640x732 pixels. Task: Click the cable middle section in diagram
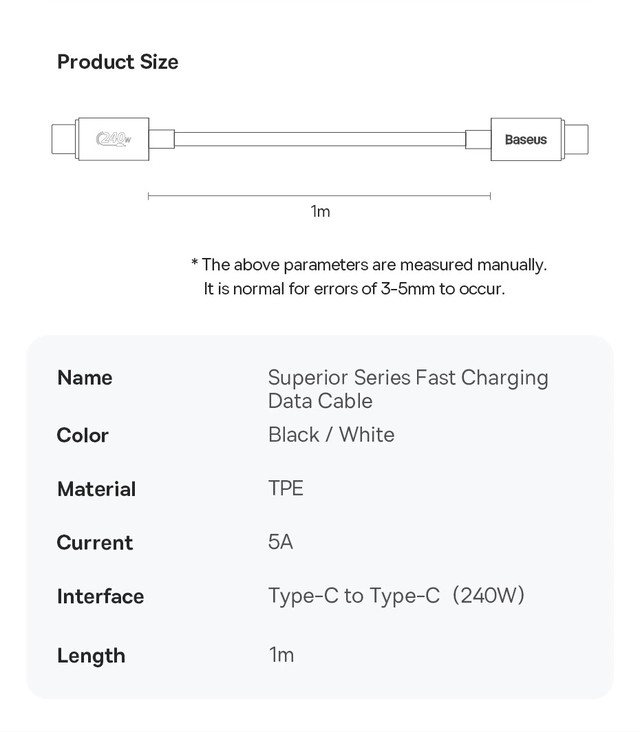pos(320,139)
